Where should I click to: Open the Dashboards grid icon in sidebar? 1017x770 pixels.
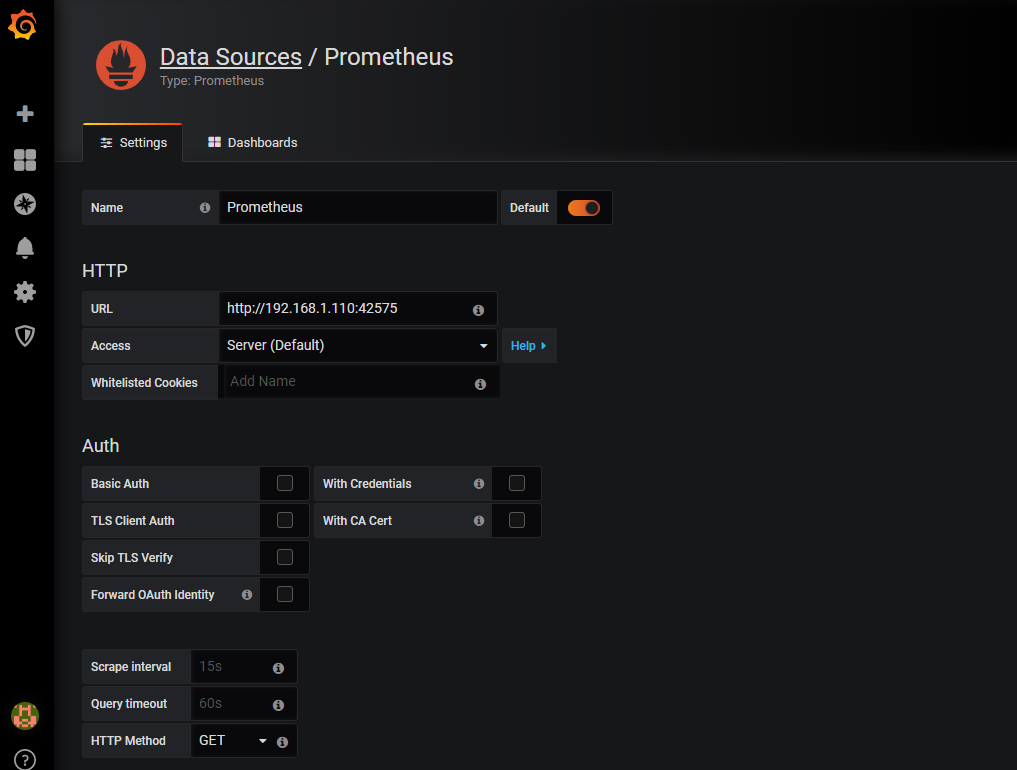[x=25, y=160]
